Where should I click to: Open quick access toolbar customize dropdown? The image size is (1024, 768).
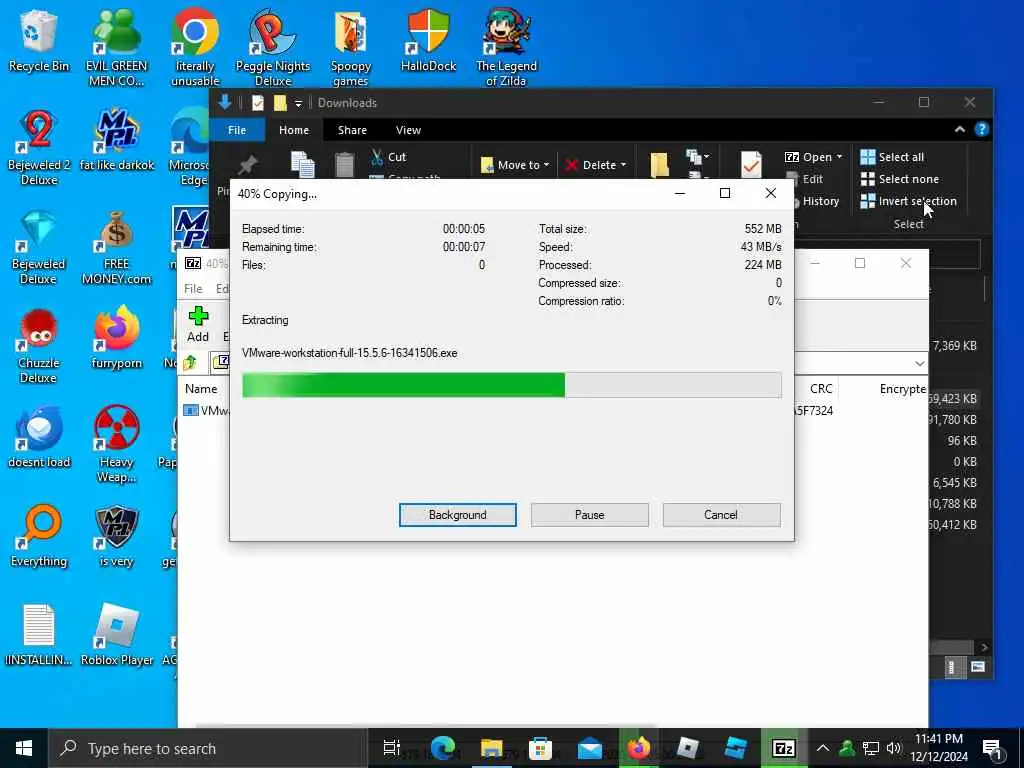tap(298, 103)
